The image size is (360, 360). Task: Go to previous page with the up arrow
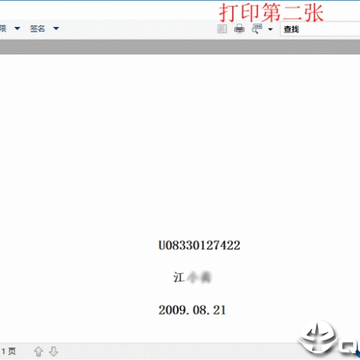click(x=39, y=351)
